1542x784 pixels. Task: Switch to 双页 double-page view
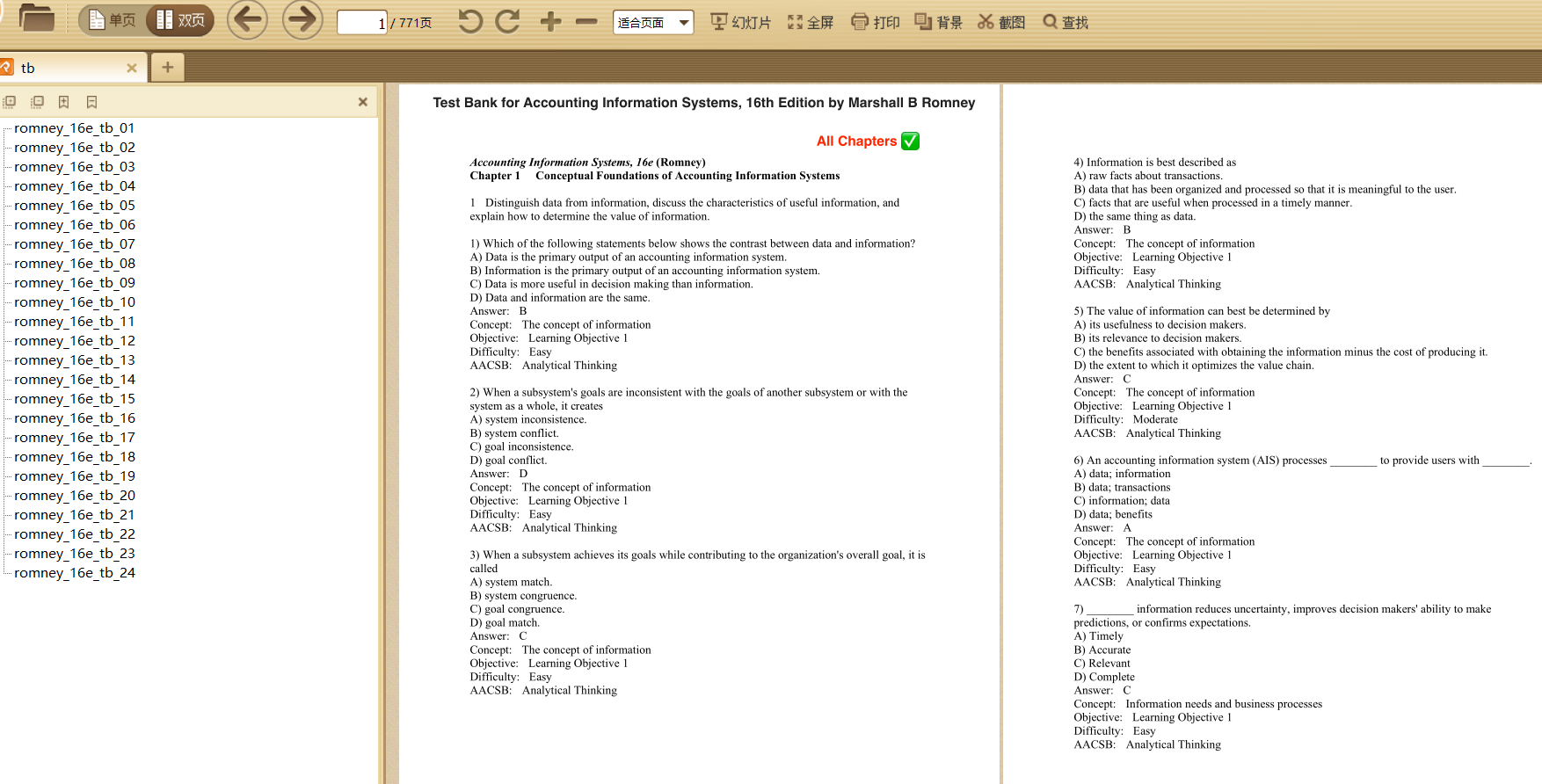[180, 20]
